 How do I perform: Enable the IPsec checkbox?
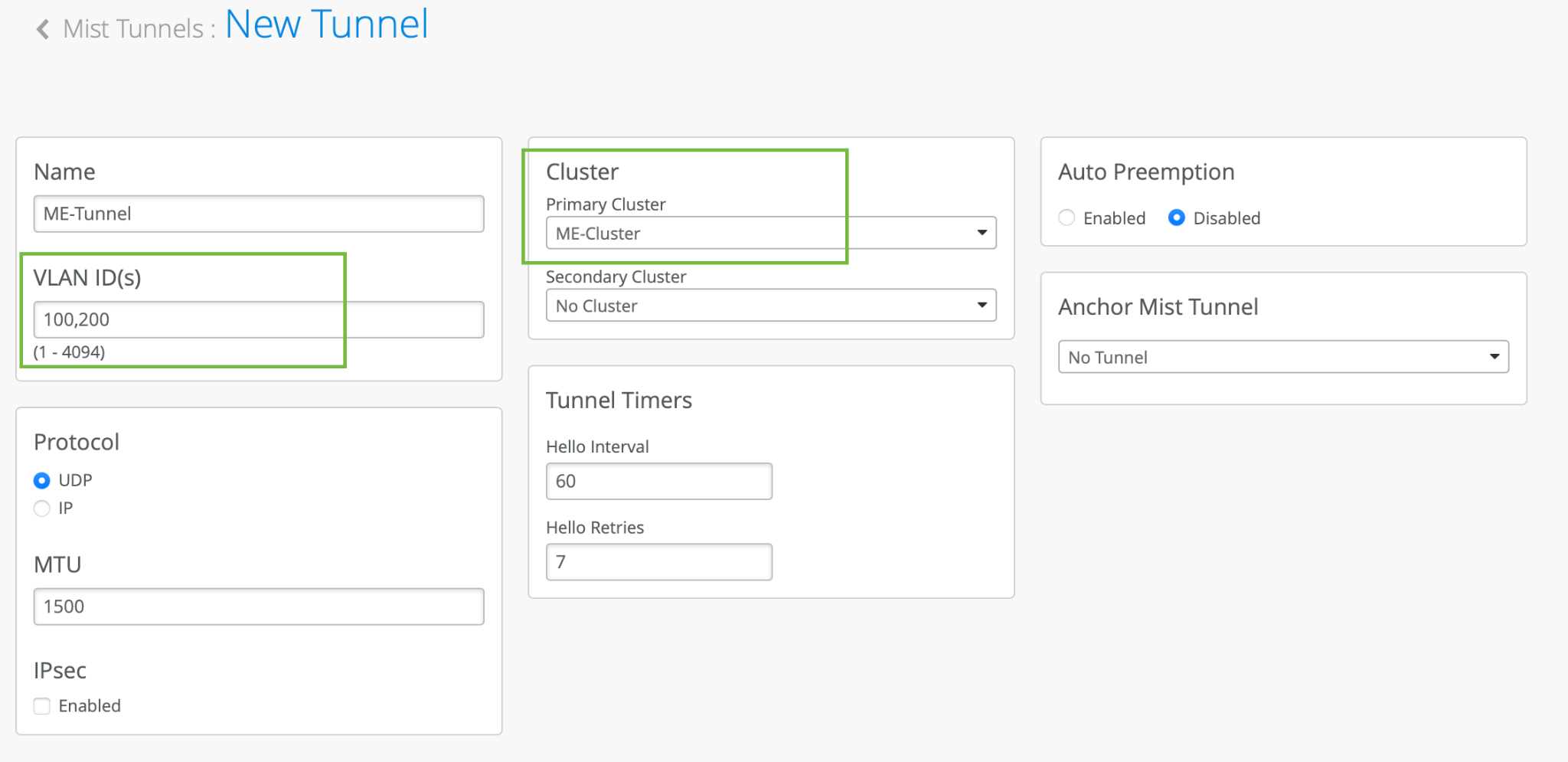pos(42,706)
